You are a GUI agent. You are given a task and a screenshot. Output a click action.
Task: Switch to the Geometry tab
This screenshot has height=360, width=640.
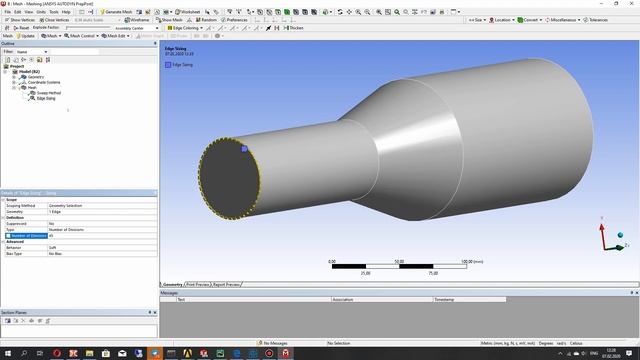pos(172,284)
